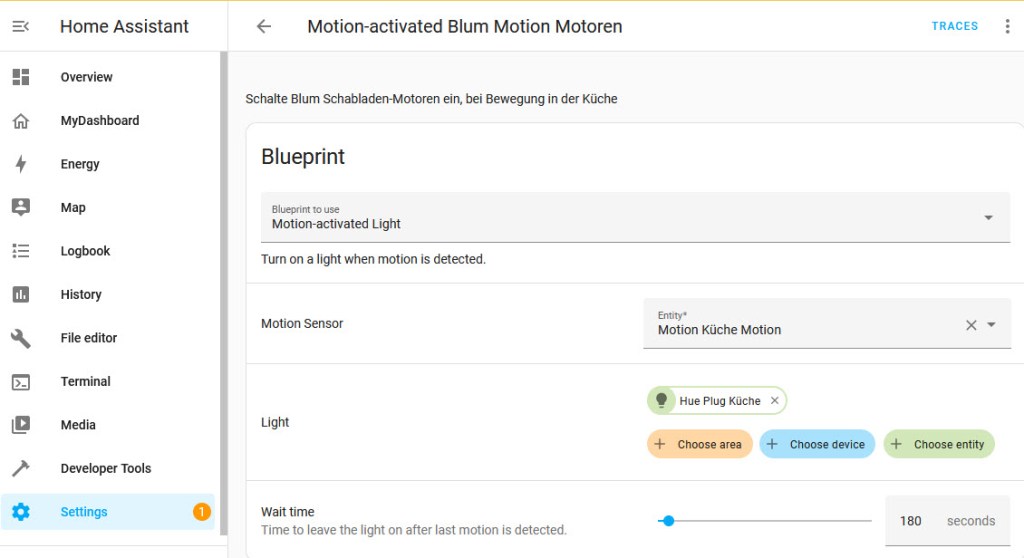Click the Choose area button
Screen dimensions: 1024x558
699,444
